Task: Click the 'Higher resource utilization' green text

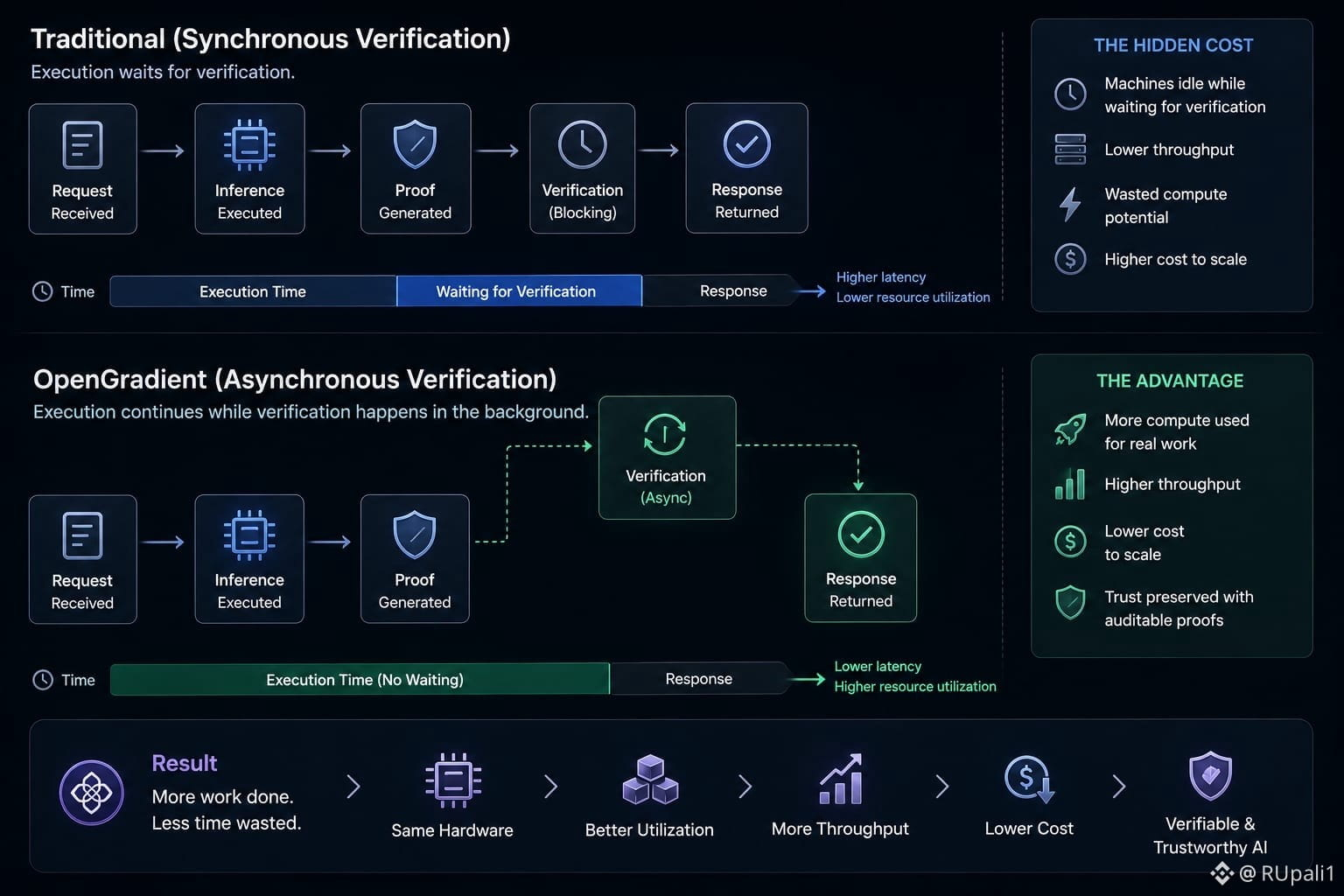Action: (915, 686)
